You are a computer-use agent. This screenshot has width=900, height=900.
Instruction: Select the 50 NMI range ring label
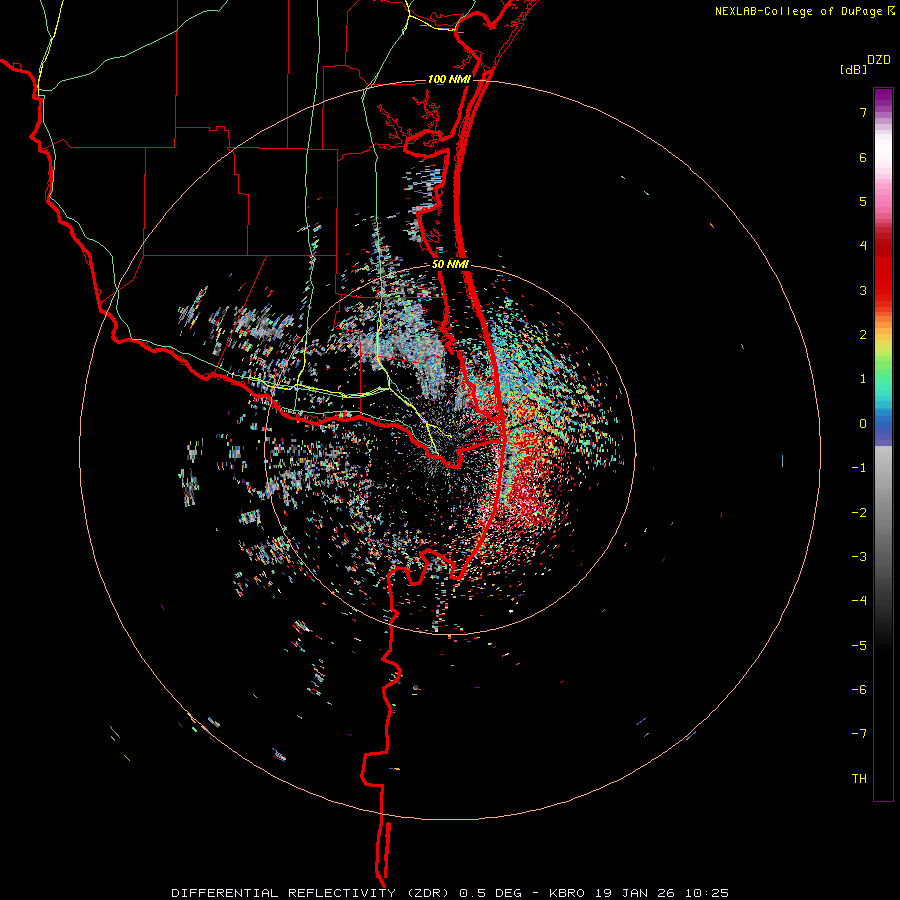pyautogui.click(x=450, y=264)
